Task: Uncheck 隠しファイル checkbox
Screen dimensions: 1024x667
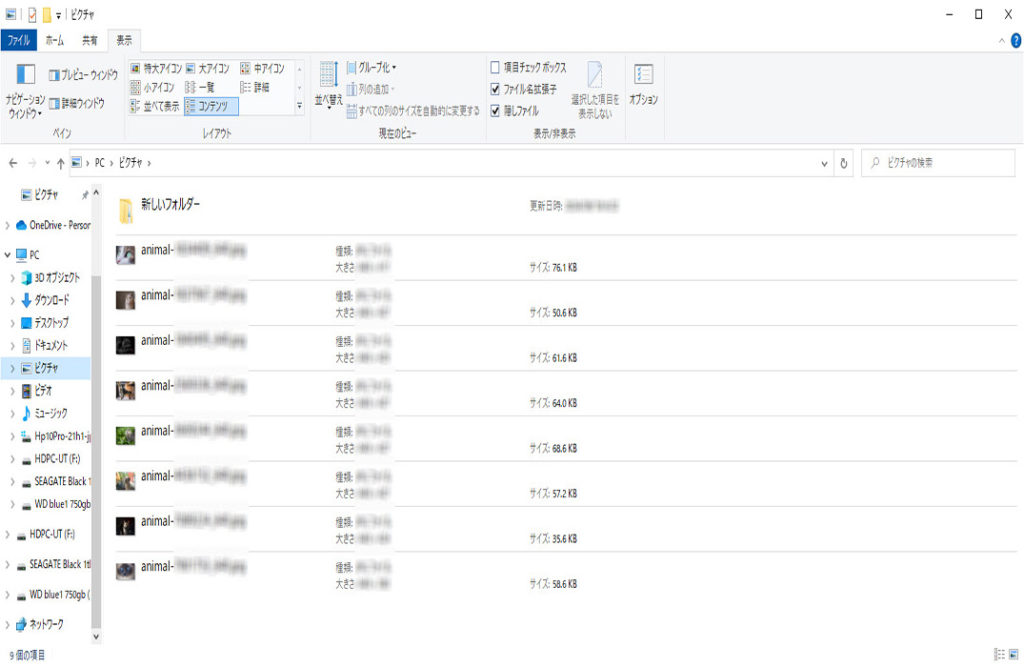Action: (x=495, y=110)
